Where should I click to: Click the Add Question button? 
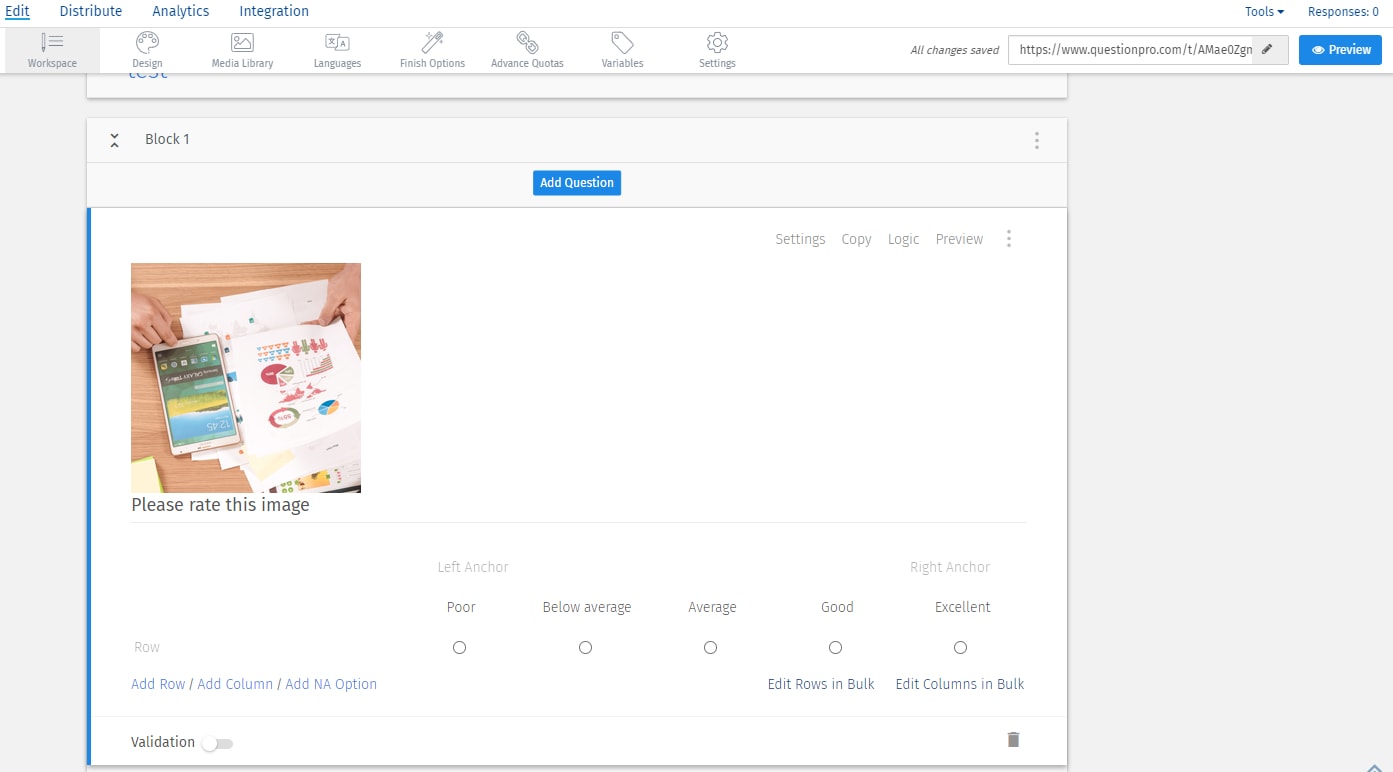point(576,182)
